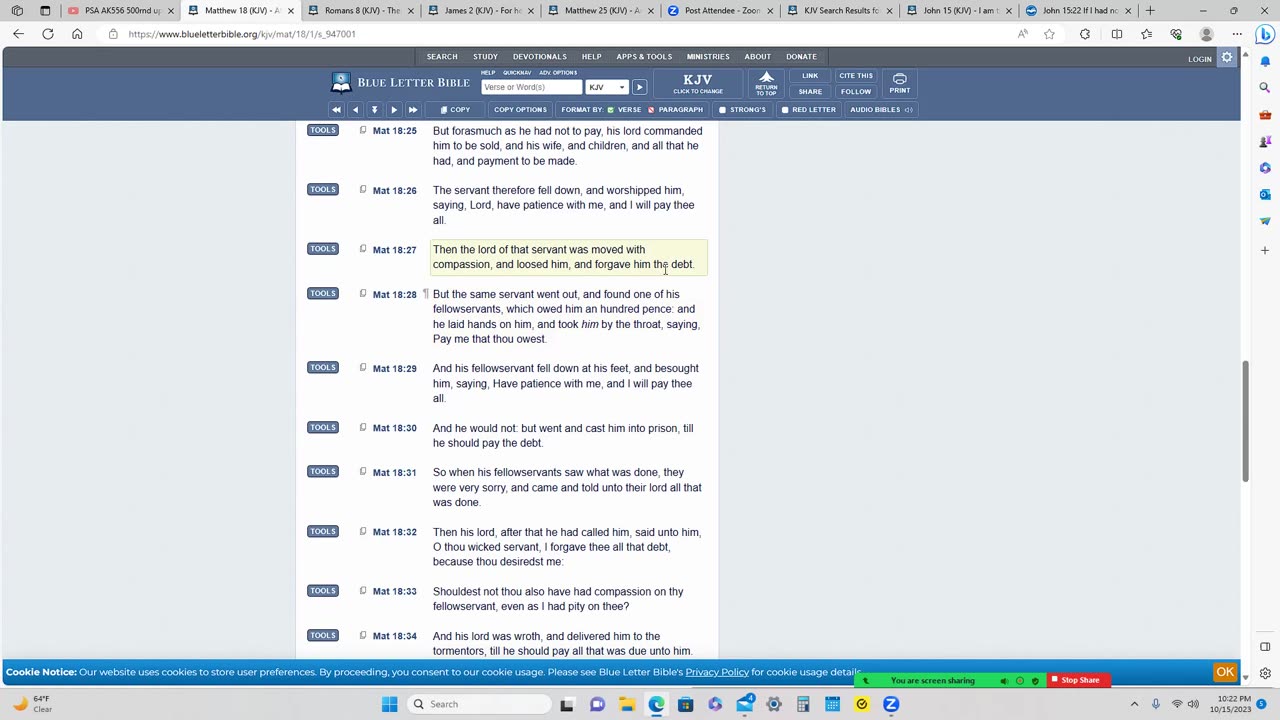Screen dimensions: 1280x720
Task: Open Tools dropdown for Mat 18:25
Action: (x=322, y=130)
